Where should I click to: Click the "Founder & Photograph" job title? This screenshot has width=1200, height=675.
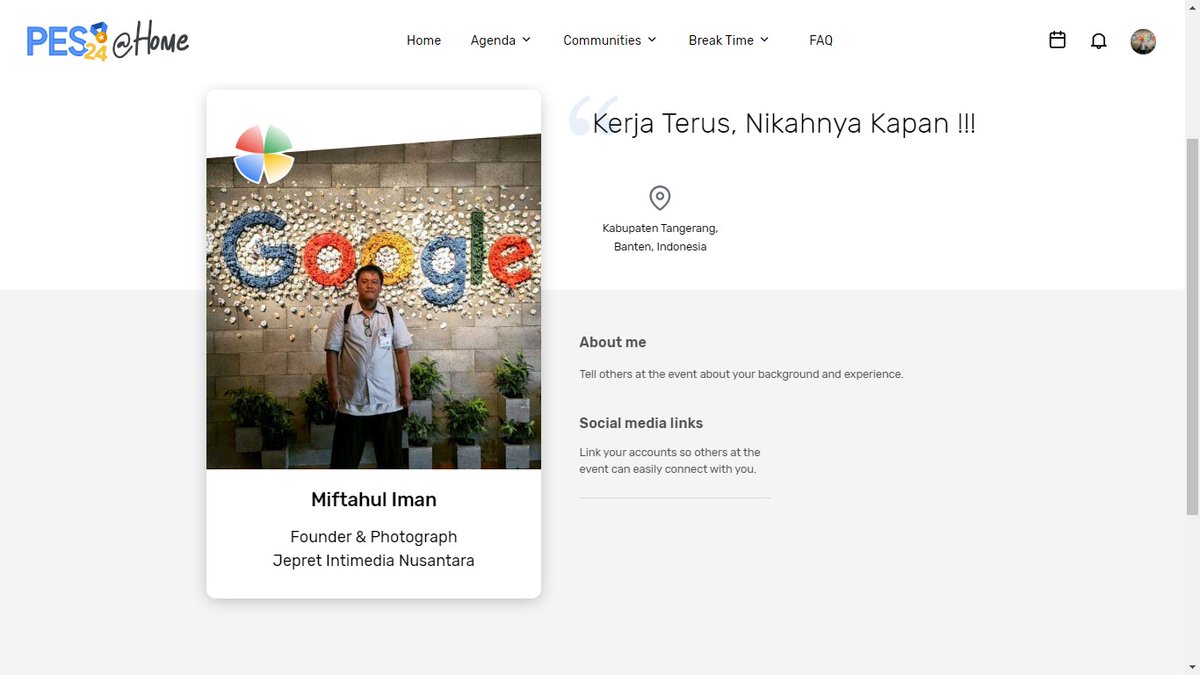click(x=374, y=537)
